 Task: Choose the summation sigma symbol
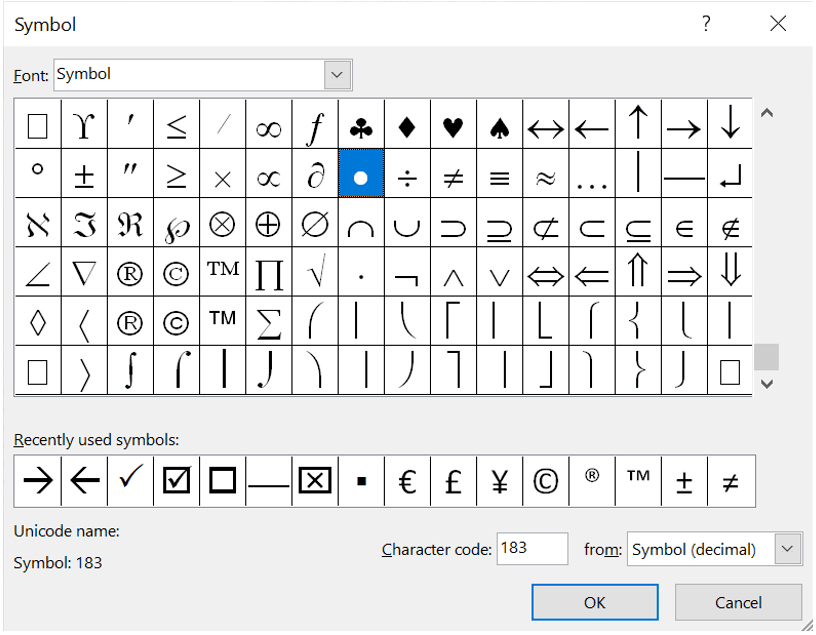pyautogui.click(x=268, y=322)
